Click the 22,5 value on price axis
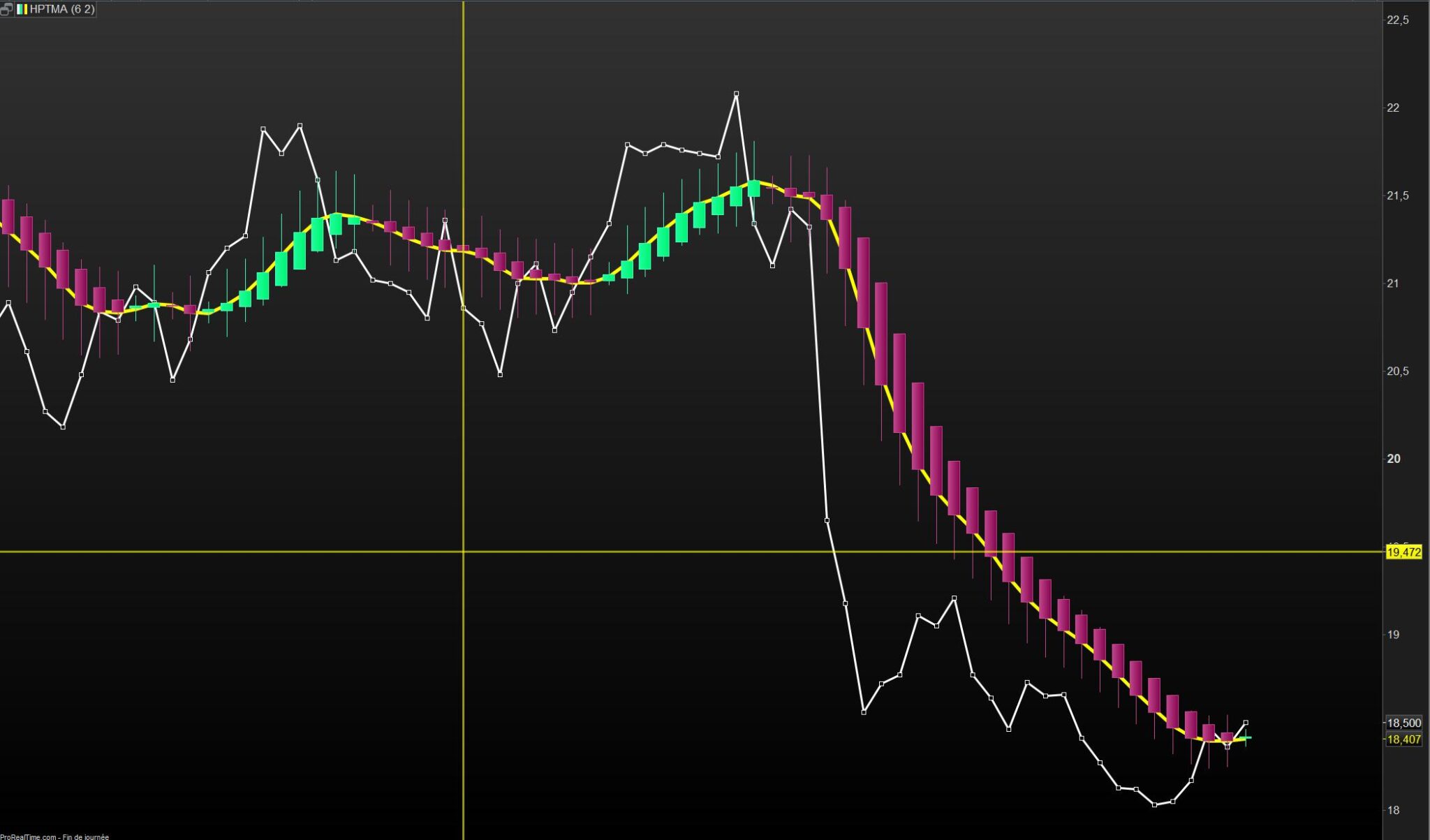 (1397, 20)
